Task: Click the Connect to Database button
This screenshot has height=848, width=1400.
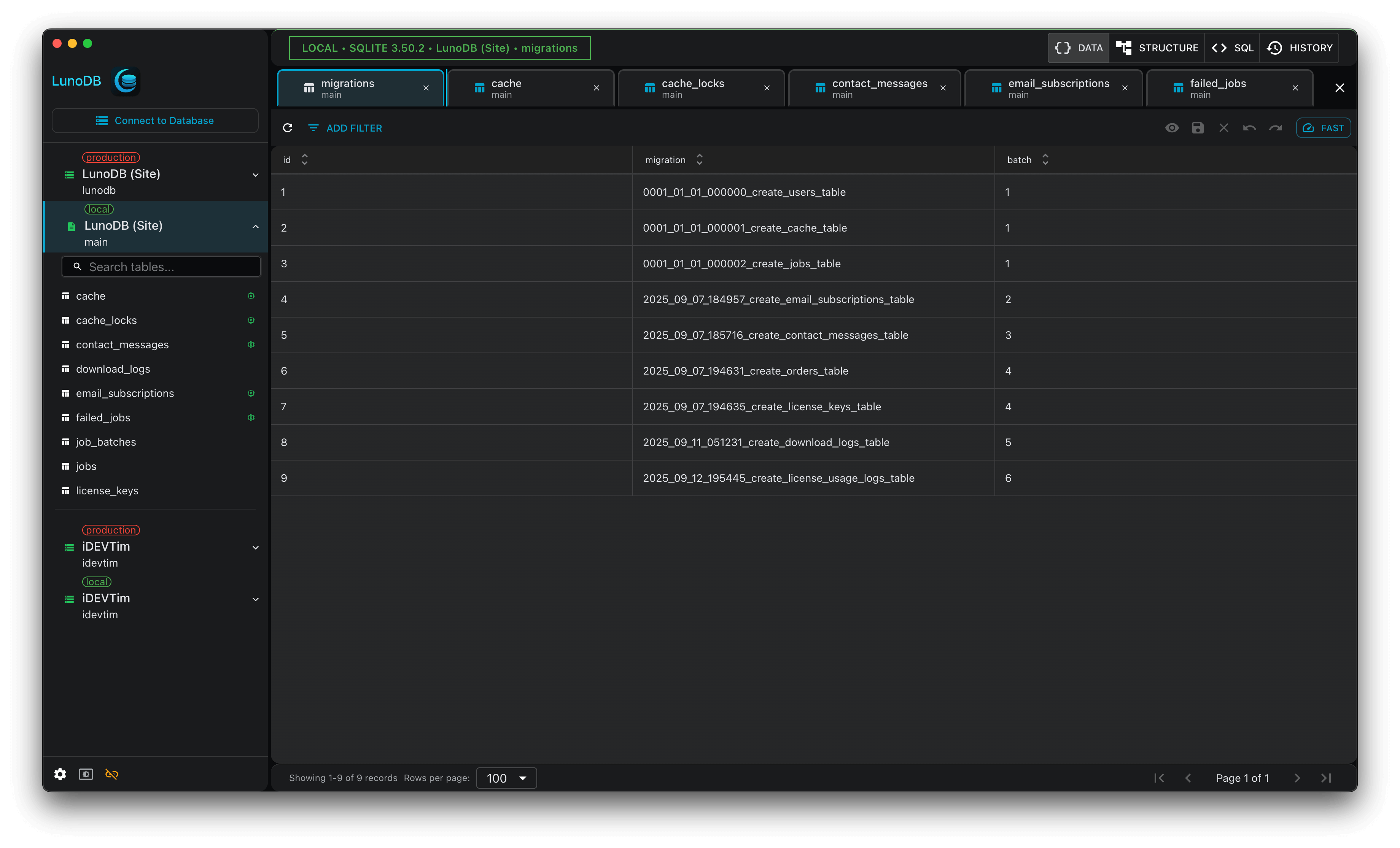Action: pyautogui.click(x=155, y=121)
